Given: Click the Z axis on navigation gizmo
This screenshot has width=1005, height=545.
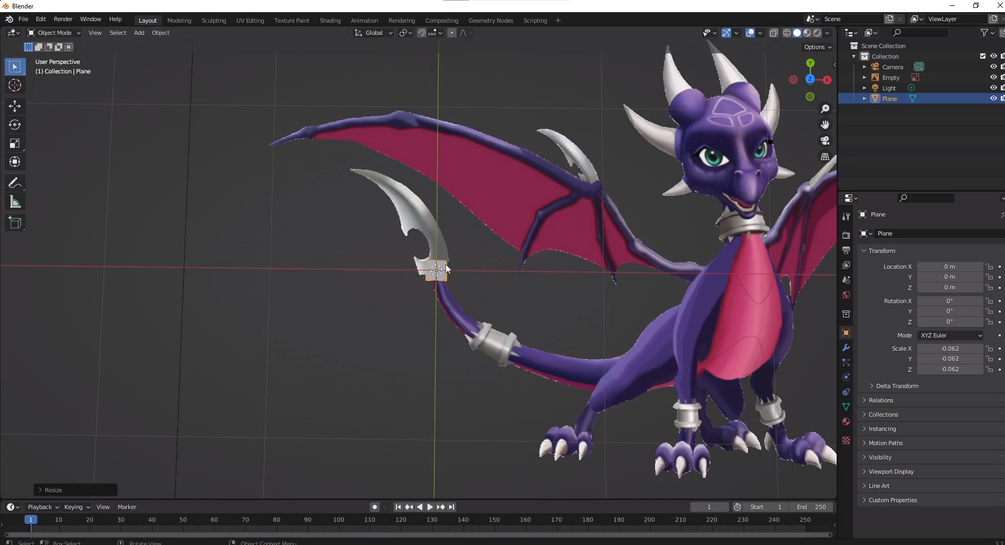Looking at the screenshot, I should pyautogui.click(x=810, y=79).
